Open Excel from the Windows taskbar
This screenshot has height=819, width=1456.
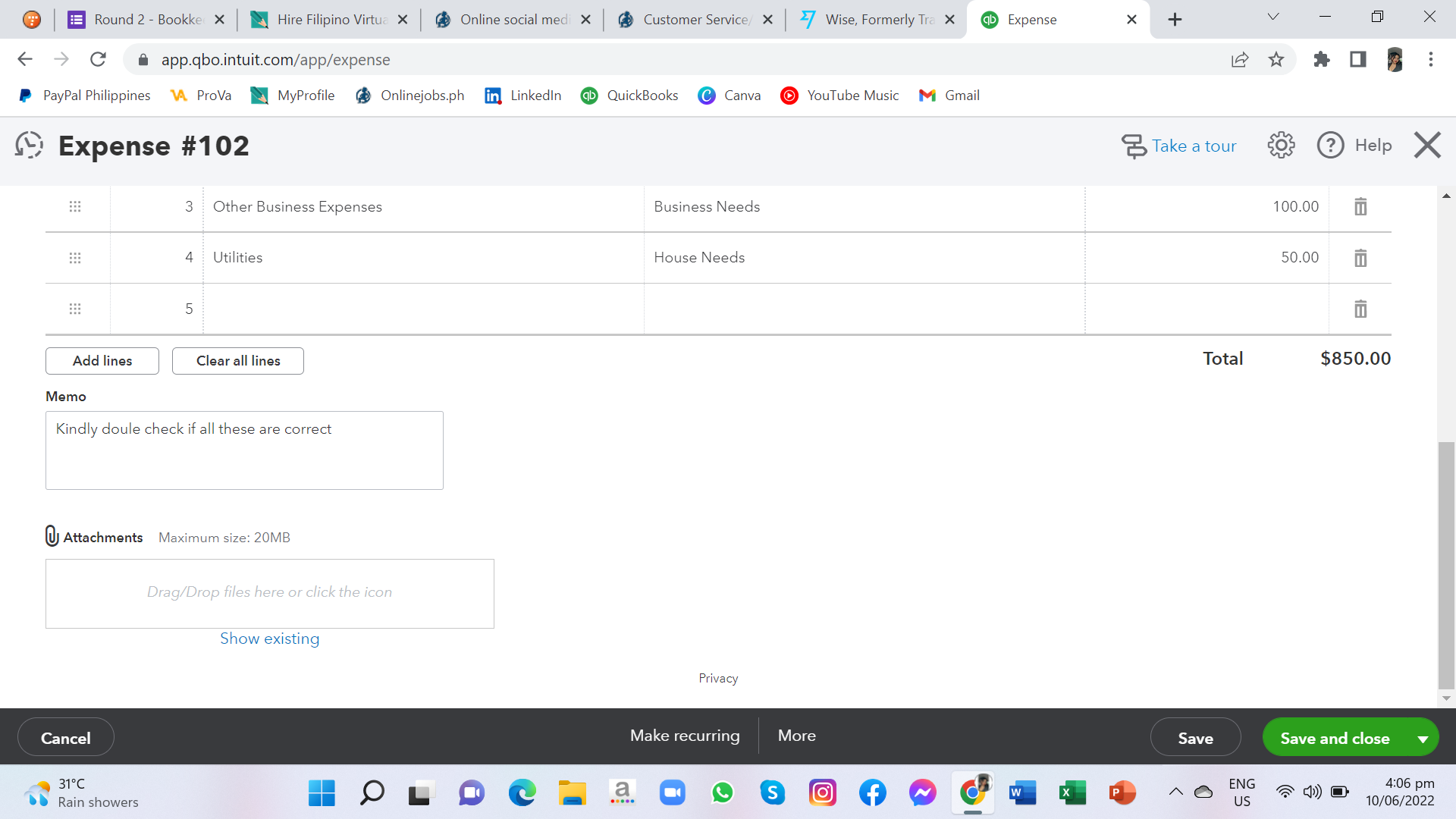pos(1072,793)
